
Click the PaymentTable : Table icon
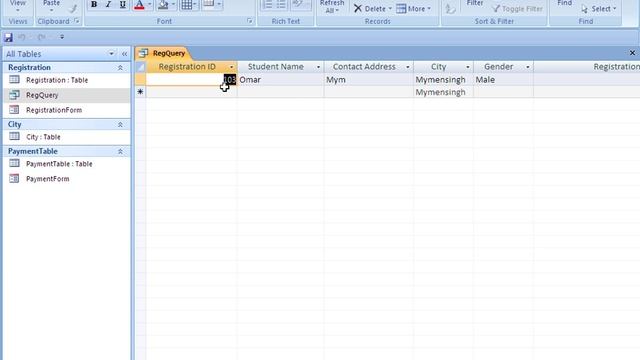(x=14, y=163)
